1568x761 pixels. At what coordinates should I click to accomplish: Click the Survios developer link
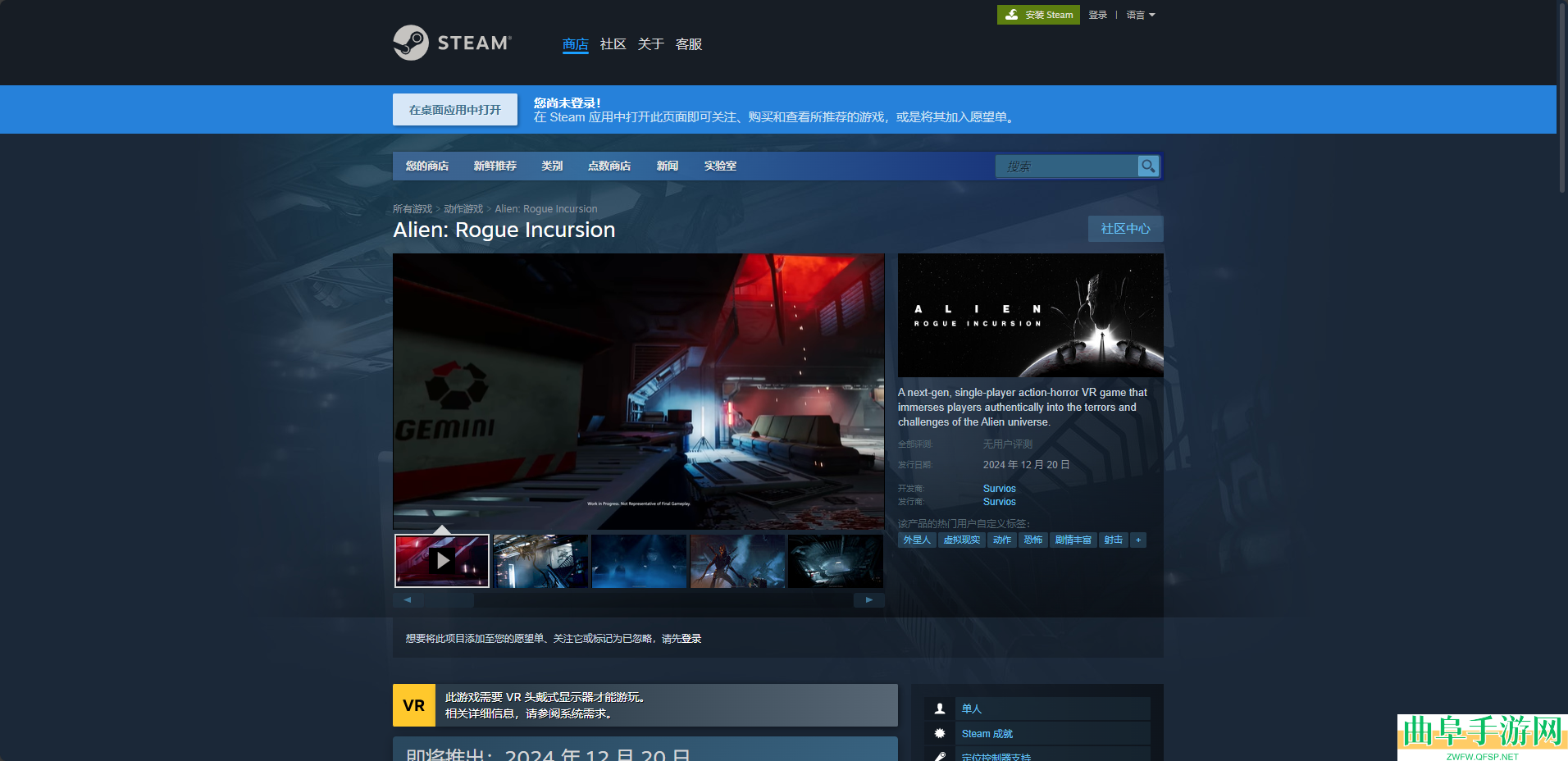pos(1000,489)
